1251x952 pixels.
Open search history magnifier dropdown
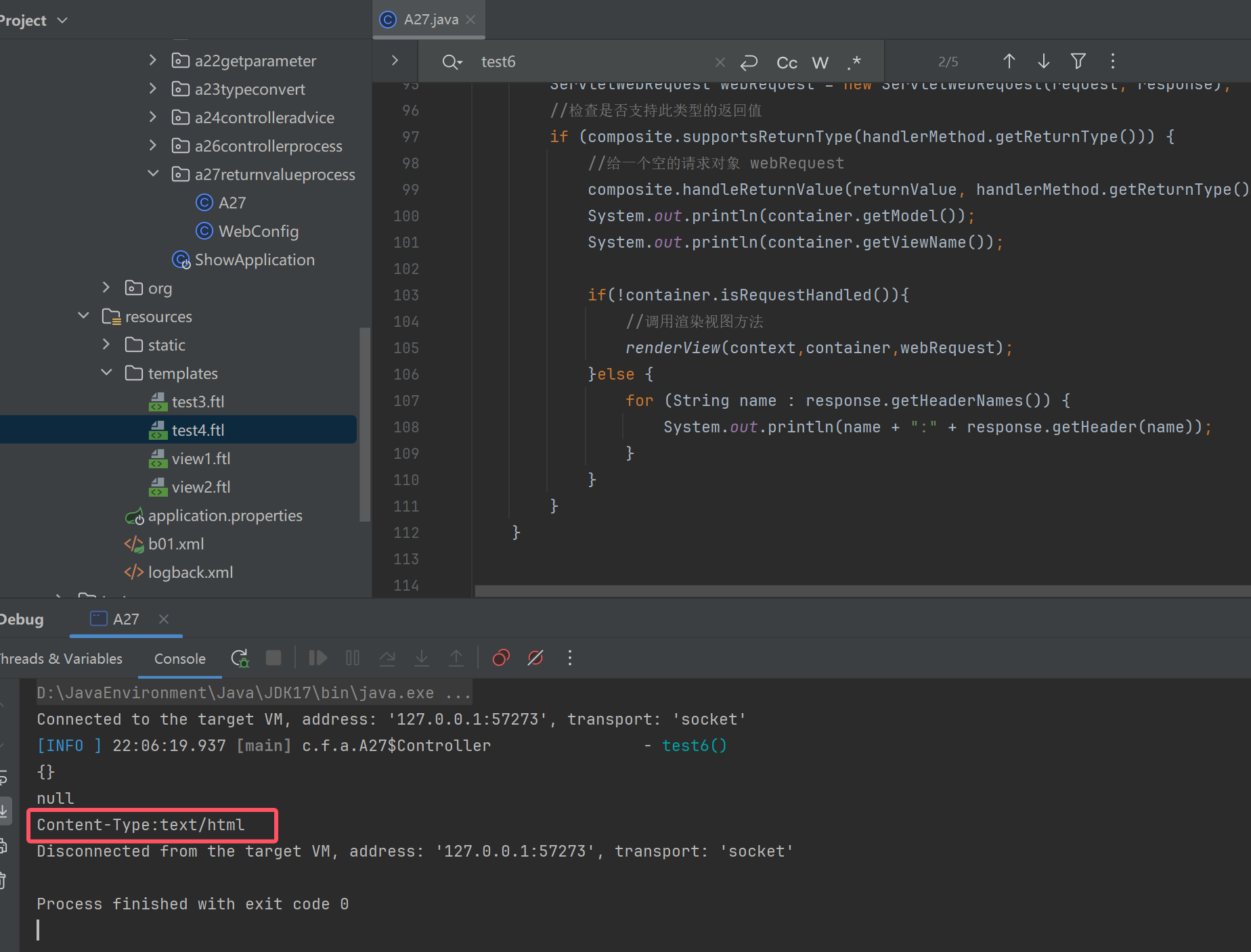coord(452,62)
